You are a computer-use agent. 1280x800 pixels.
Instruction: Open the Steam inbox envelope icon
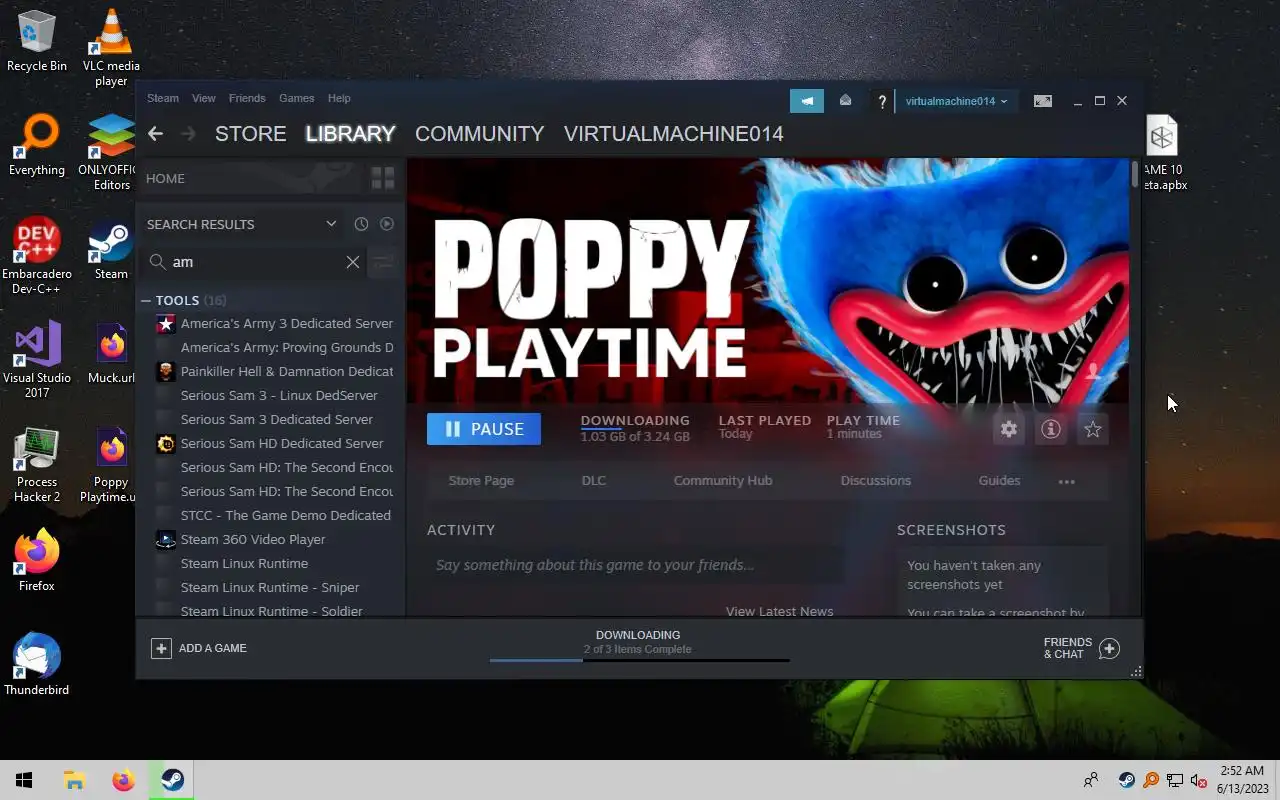pos(845,100)
